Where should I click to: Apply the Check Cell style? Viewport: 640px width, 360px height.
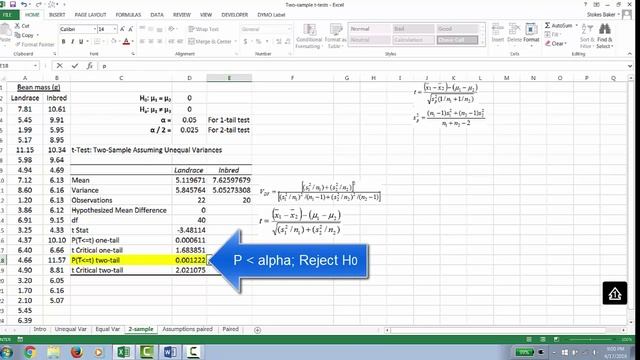(x=457, y=40)
